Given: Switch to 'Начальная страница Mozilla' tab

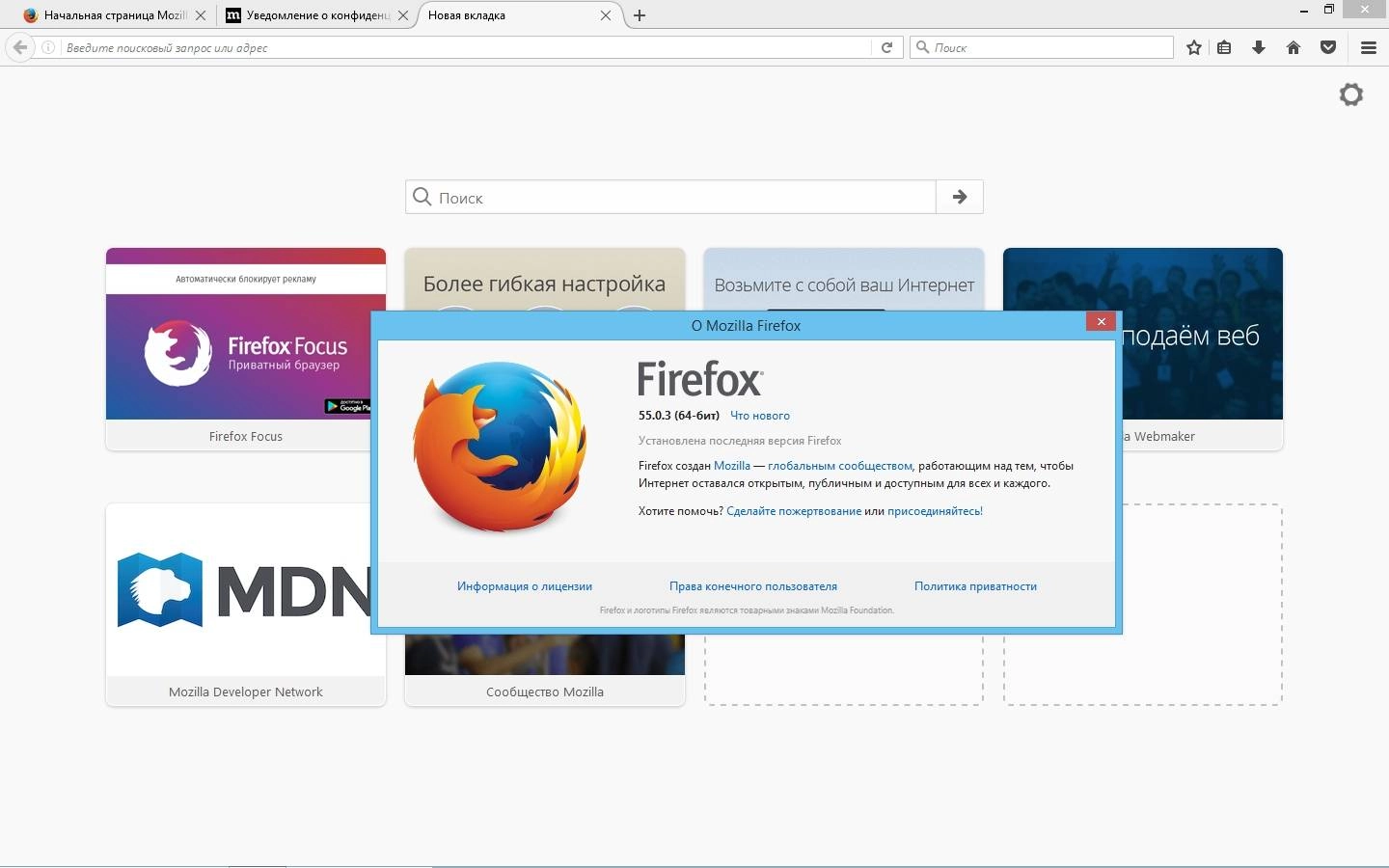Looking at the screenshot, I should click(115, 15).
